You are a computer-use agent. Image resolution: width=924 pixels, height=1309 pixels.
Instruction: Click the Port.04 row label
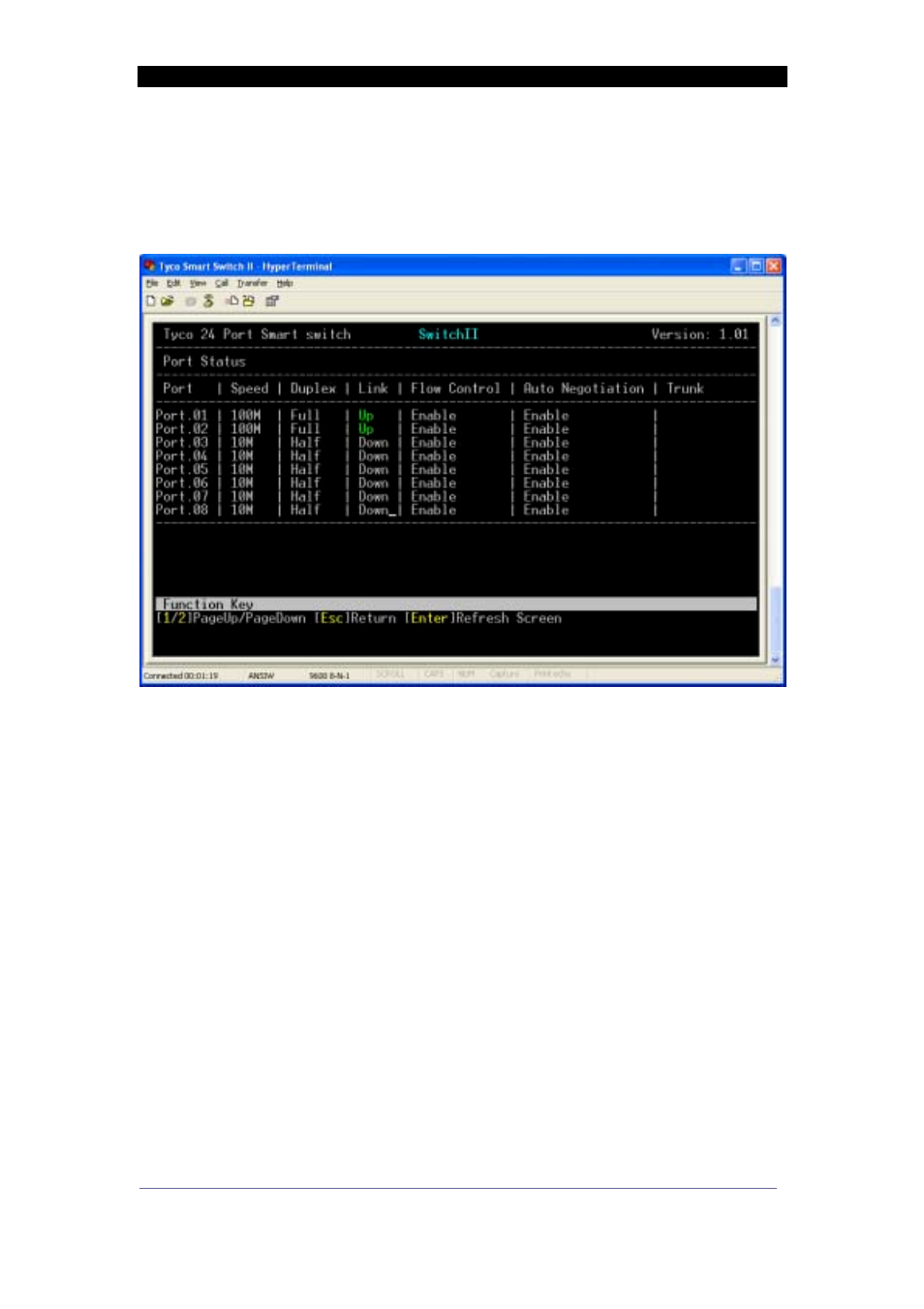click(182, 456)
